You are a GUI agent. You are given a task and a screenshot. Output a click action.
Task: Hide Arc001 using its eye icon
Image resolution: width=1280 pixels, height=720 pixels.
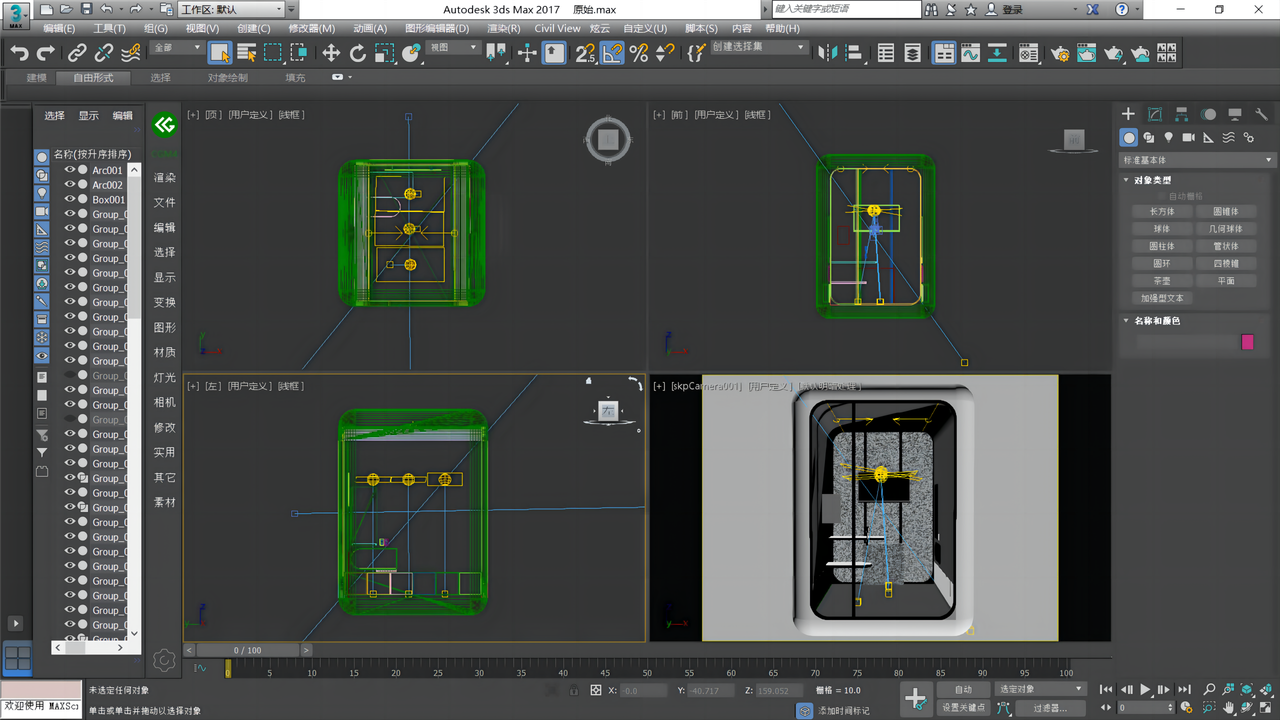click(70, 171)
